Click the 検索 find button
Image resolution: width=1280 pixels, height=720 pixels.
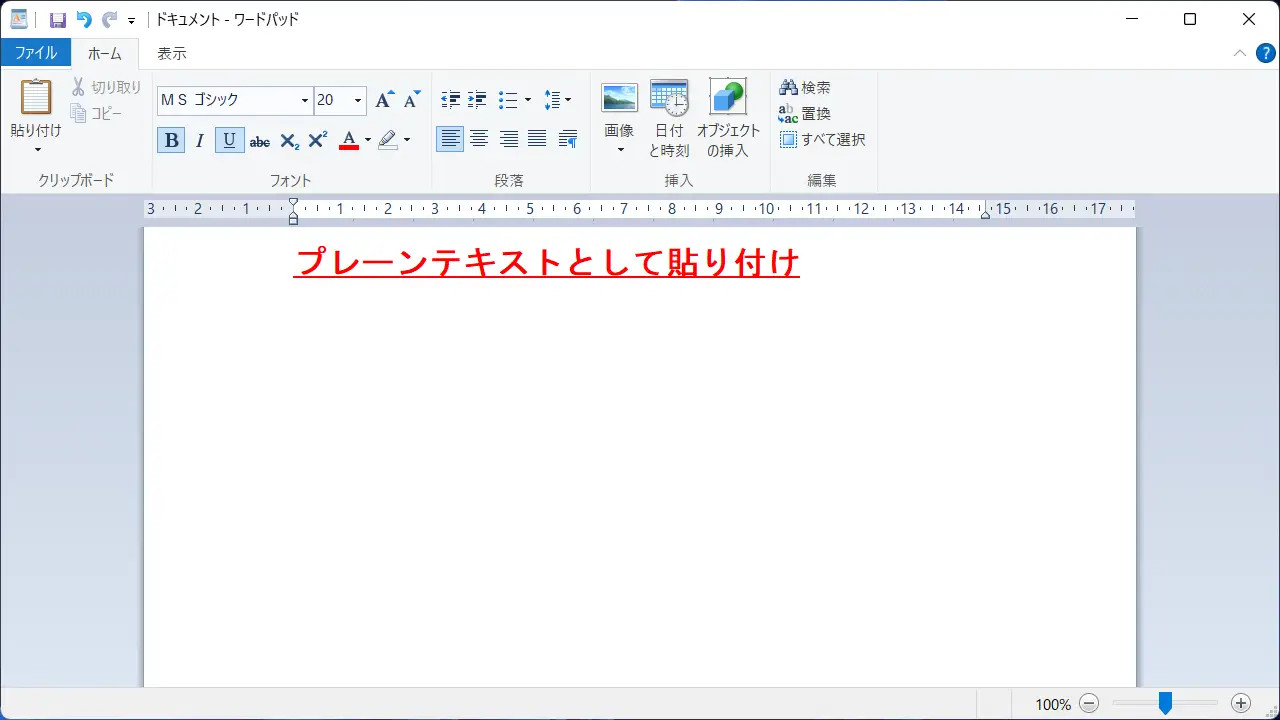805,88
